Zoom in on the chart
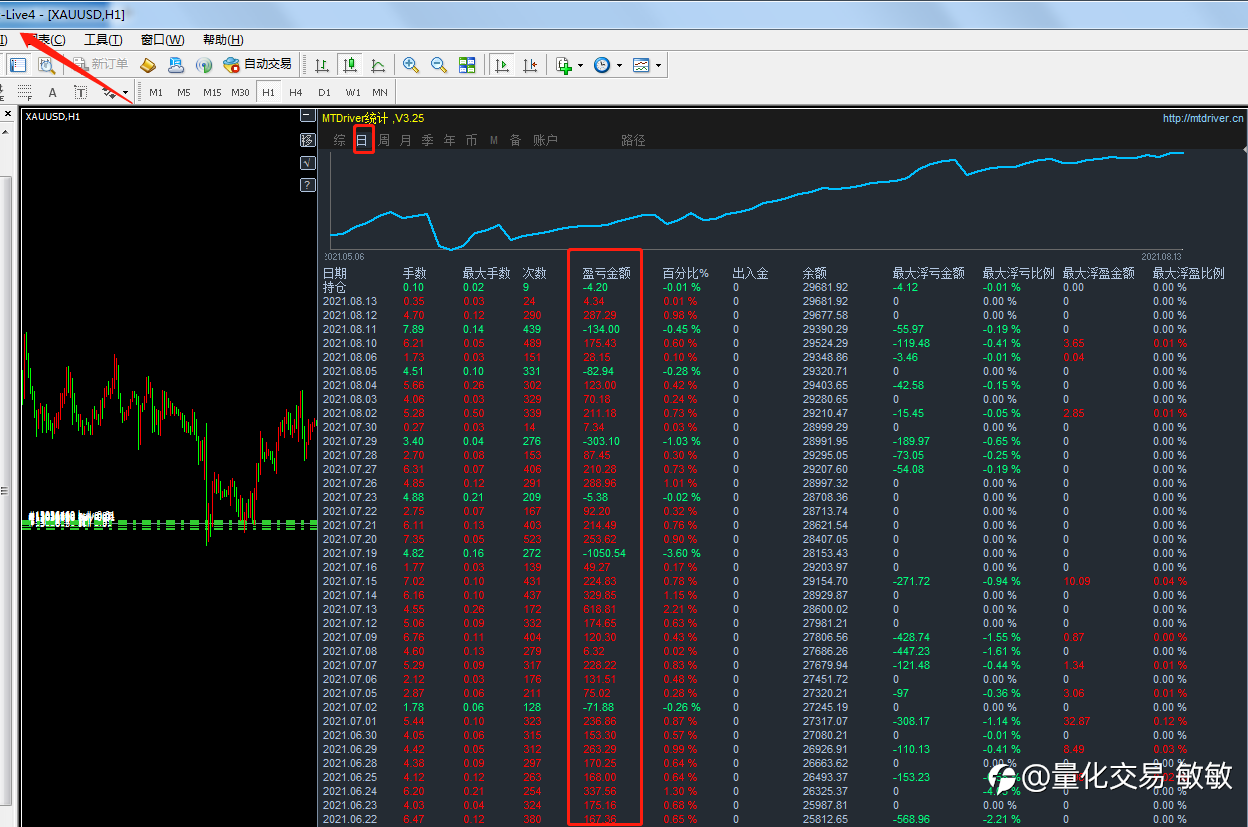1248x827 pixels. 411,65
